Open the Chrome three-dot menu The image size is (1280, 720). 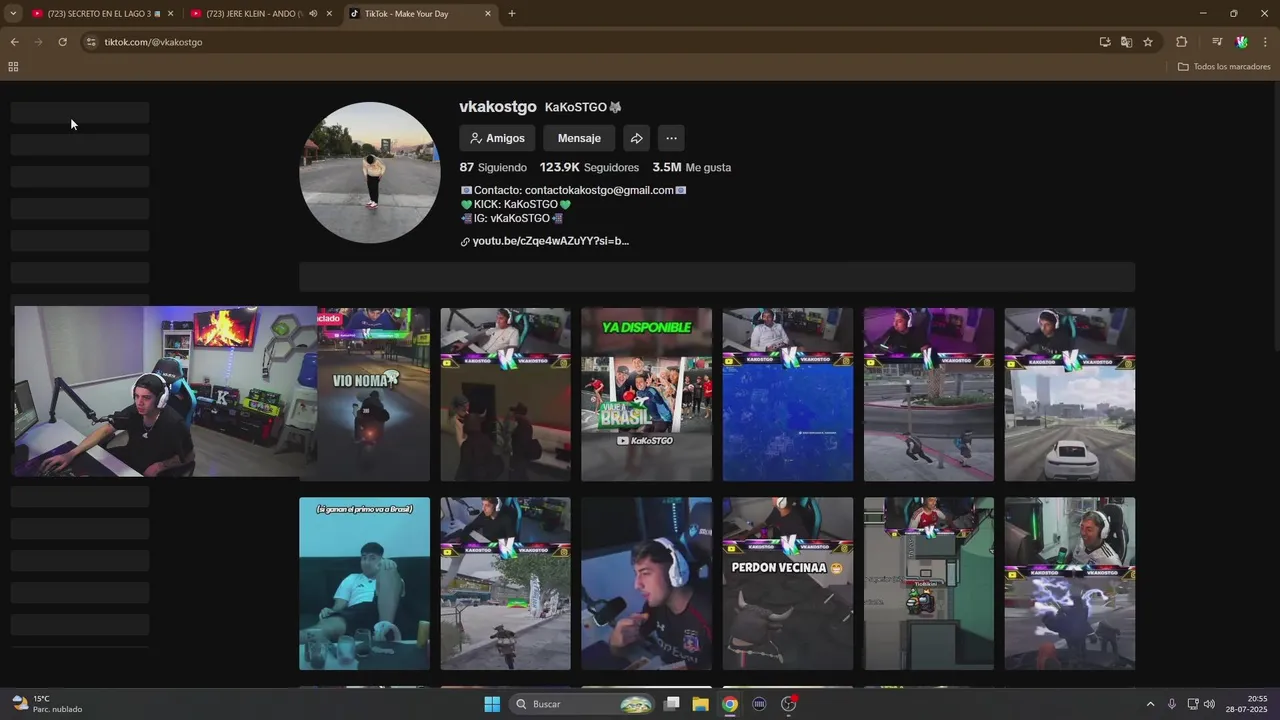pyautogui.click(x=1266, y=42)
